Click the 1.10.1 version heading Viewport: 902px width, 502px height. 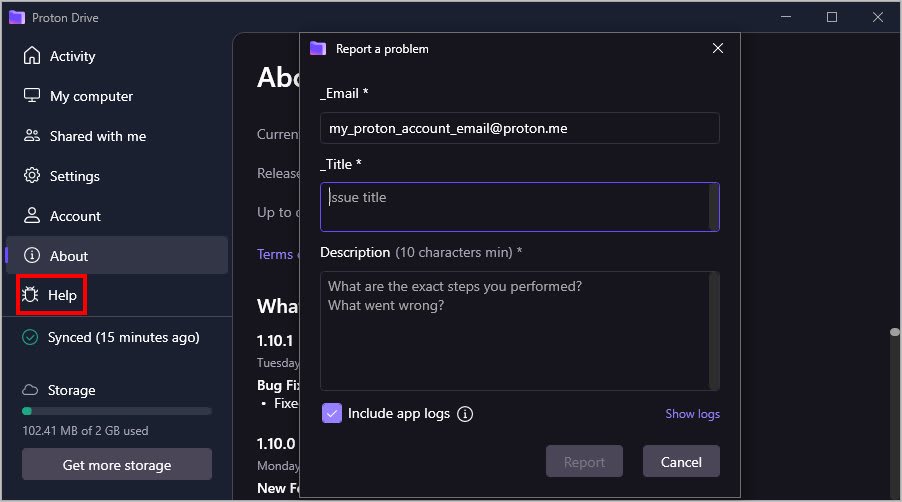click(x=275, y=340)
